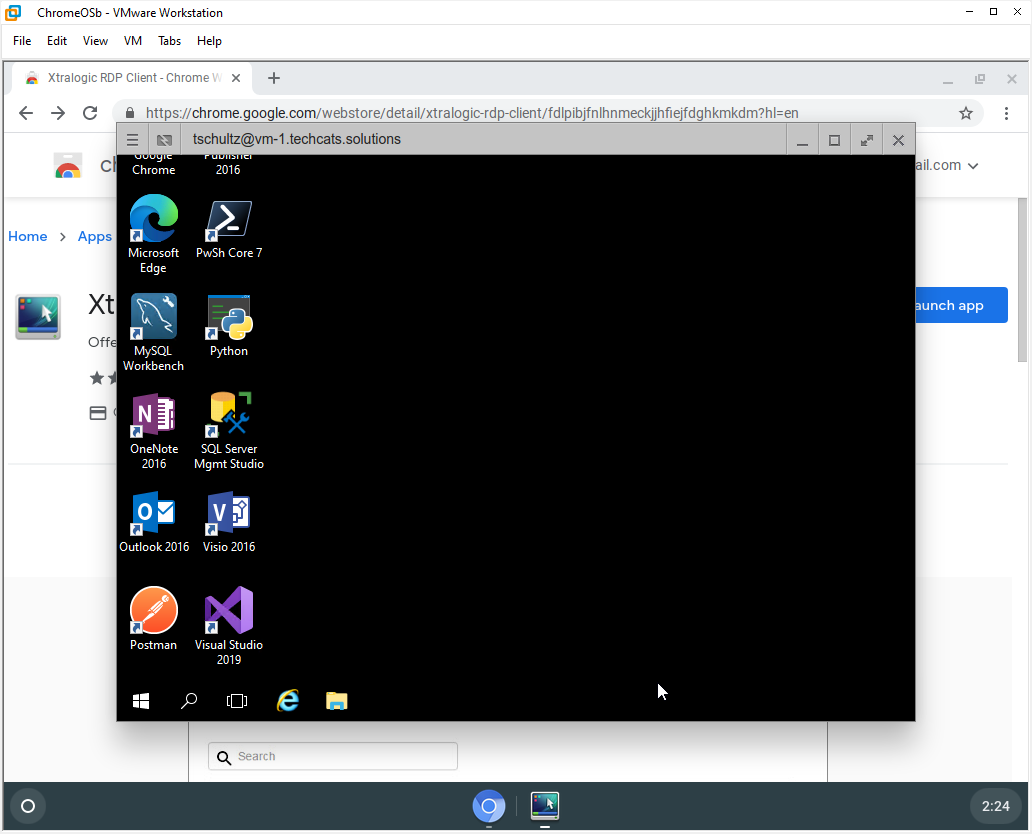Click the Windows taskbar search icon

[189, 701]
